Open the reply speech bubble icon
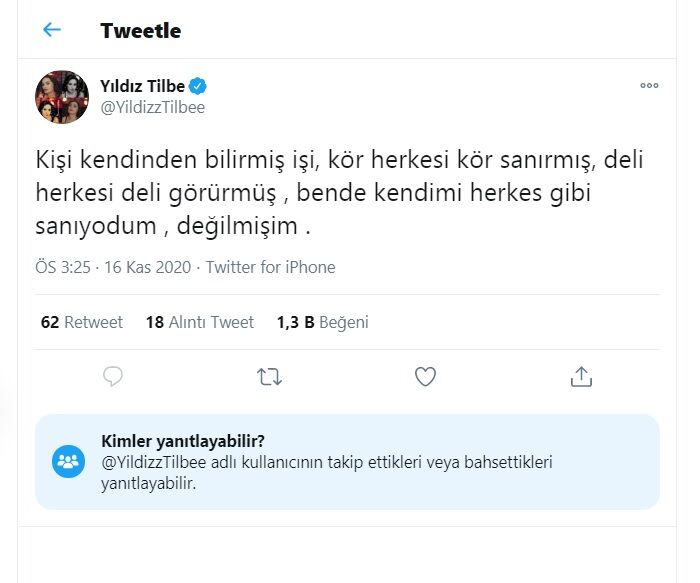This screenshot has width=700, height=583. click(x=113, y=376)
